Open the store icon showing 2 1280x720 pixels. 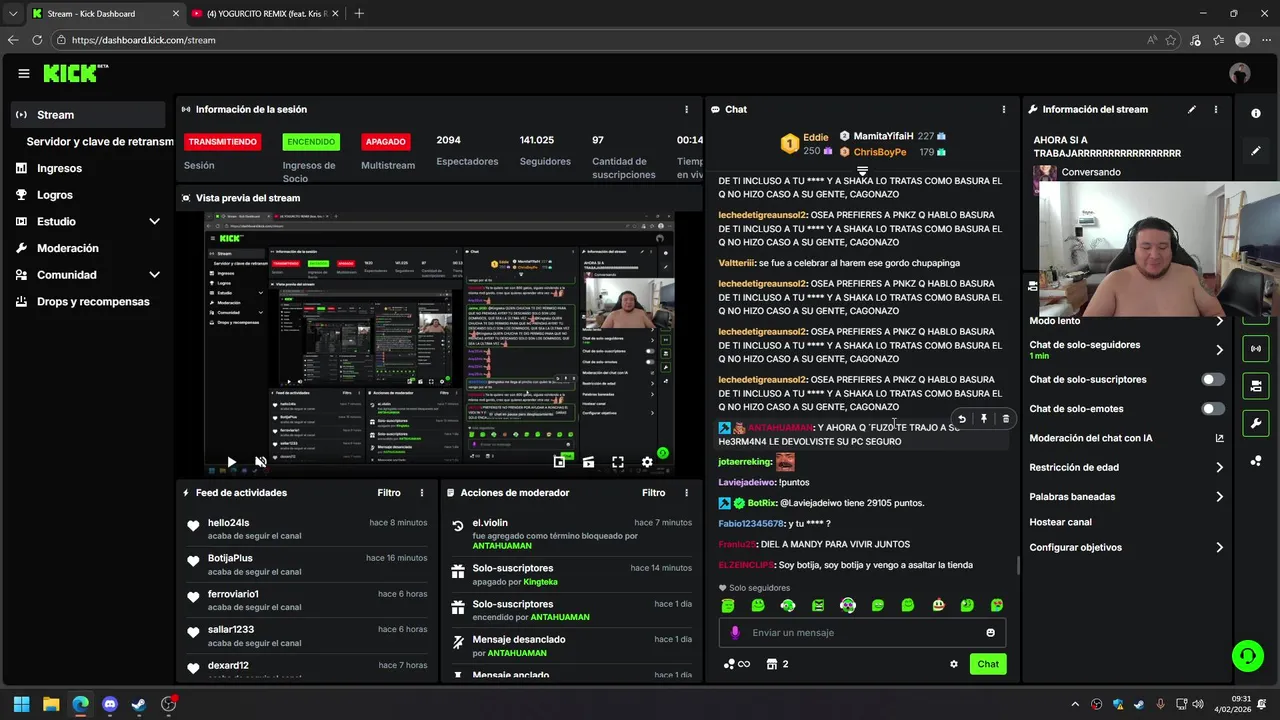coord(777,664)
